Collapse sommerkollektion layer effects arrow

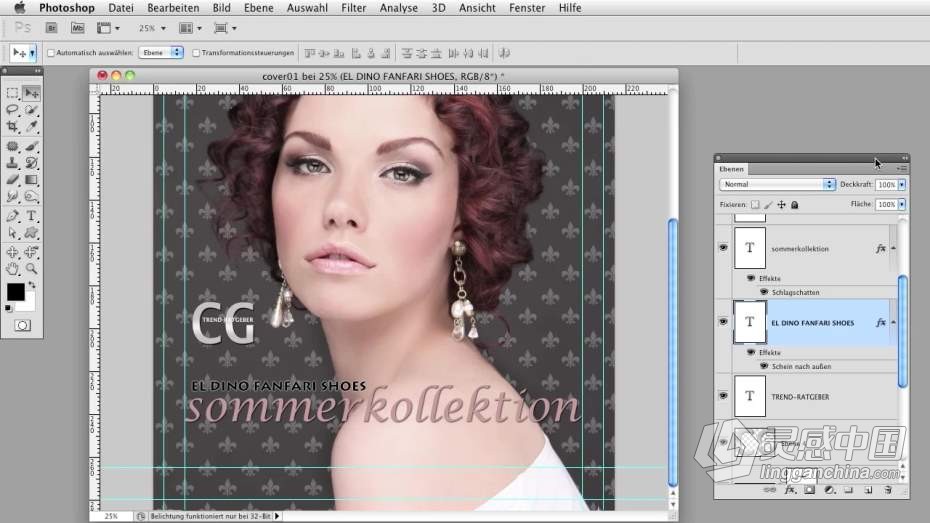tap(893, 248)
